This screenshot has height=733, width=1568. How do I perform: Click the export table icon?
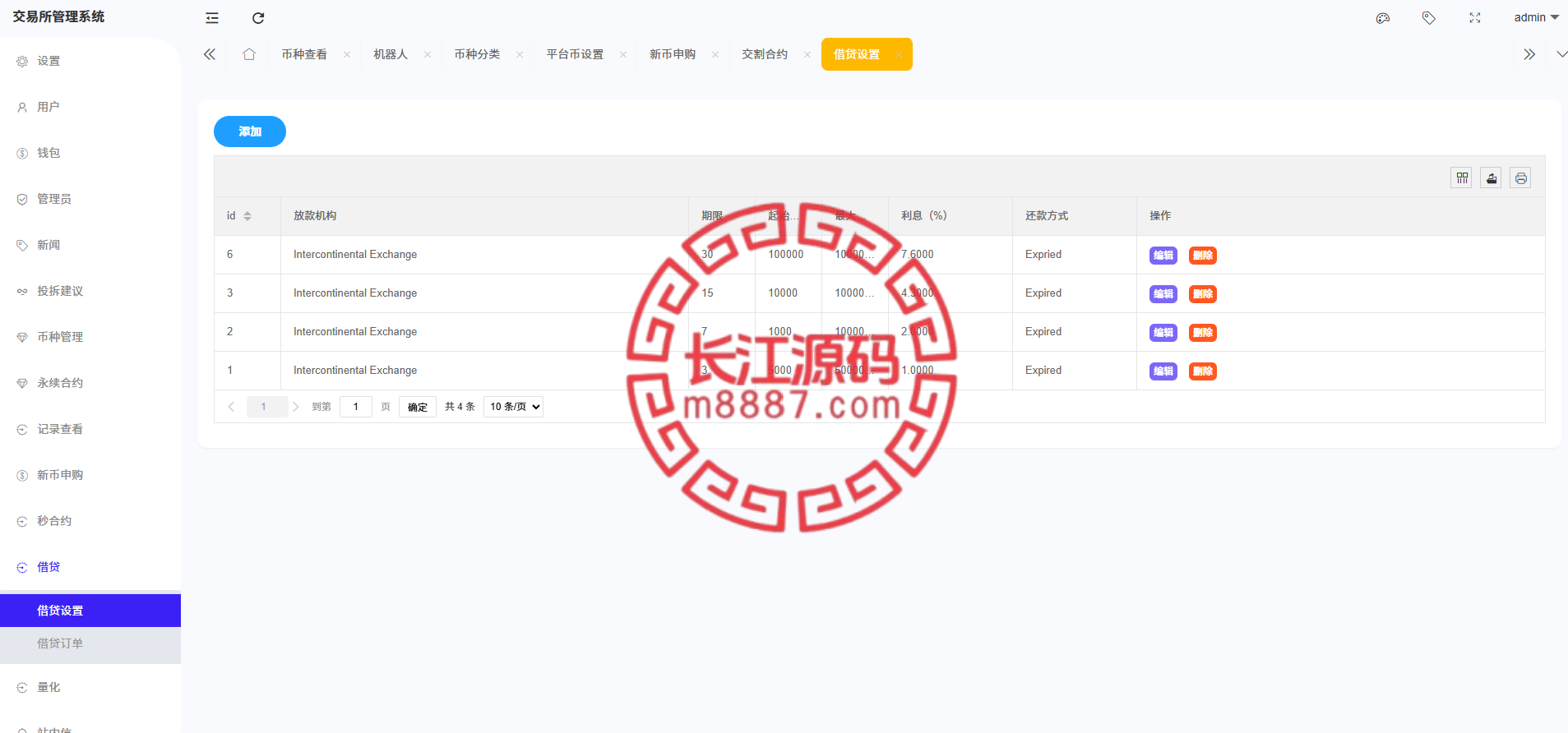(1491, 177)
